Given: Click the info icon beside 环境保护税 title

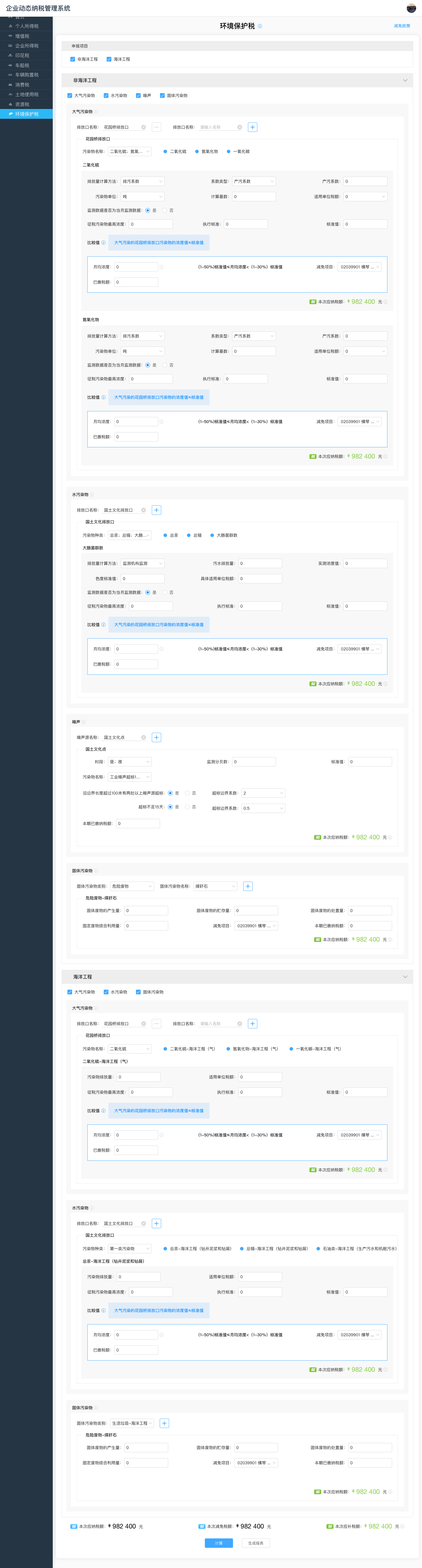Looking at the screenshot, I should tap(260, 26).
